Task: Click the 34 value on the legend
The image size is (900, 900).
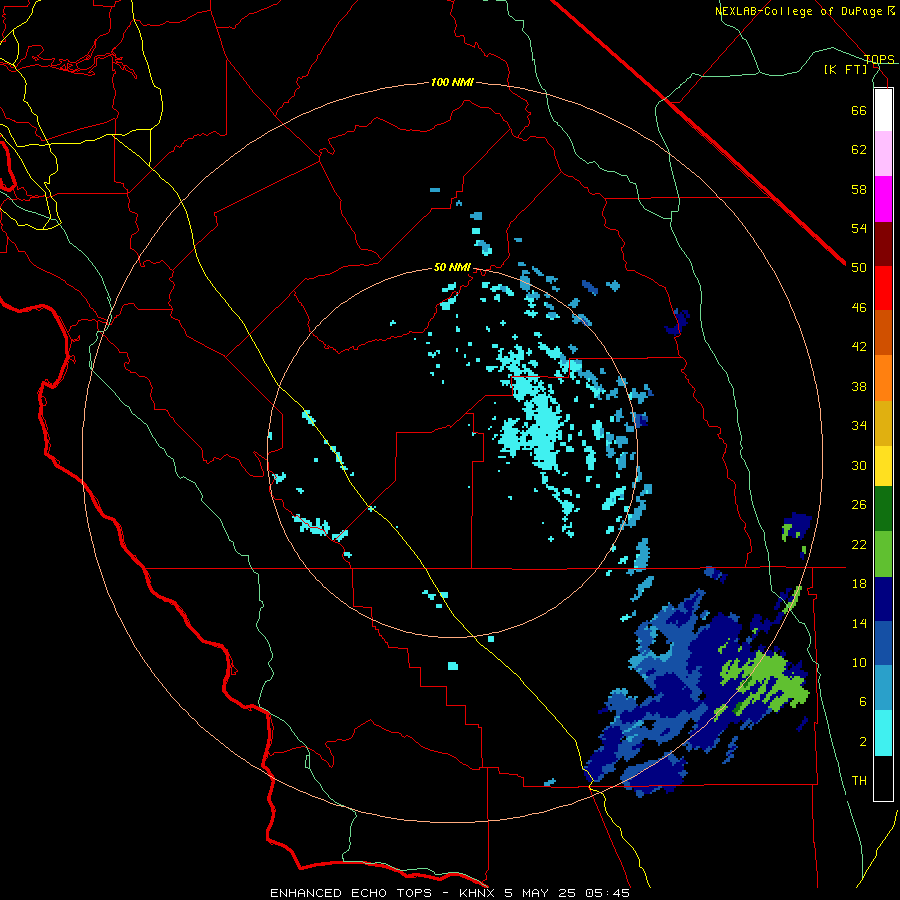Action: click(x=859, y=426)
